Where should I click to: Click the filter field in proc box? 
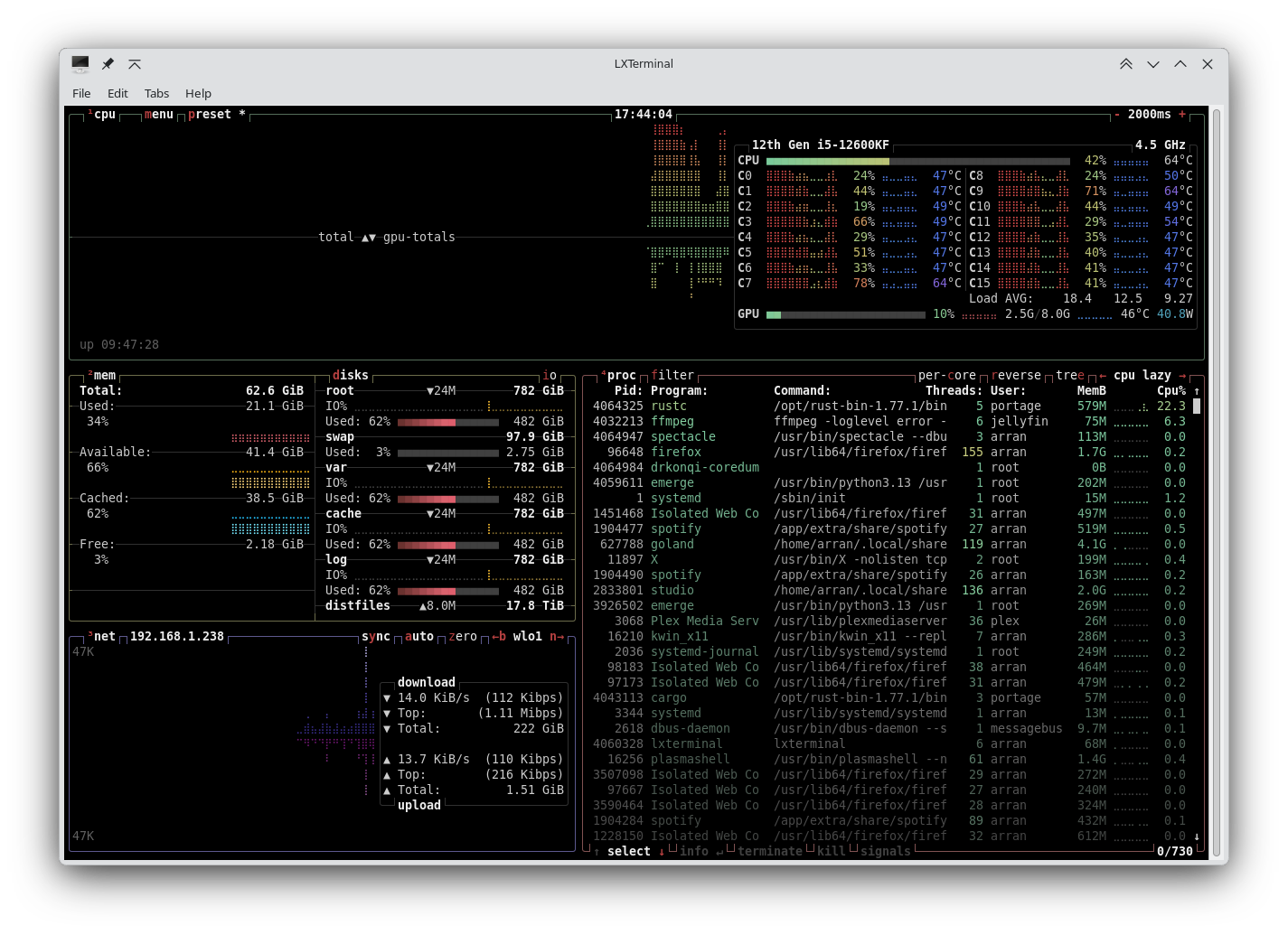click(672, 375)
